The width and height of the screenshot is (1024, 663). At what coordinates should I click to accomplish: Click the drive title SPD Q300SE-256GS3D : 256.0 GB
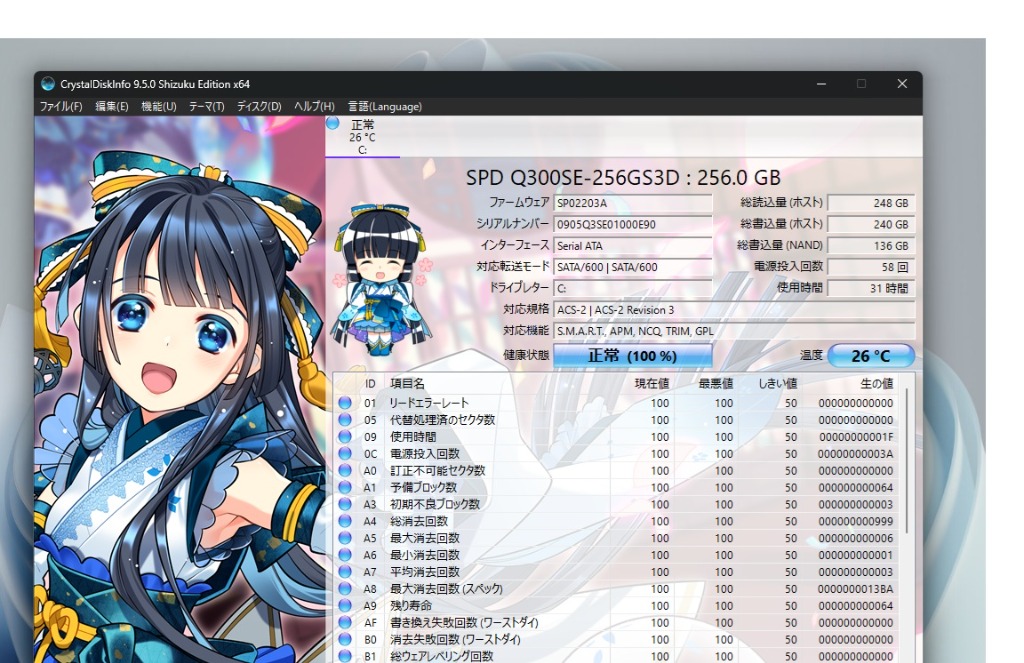[623, 178]
